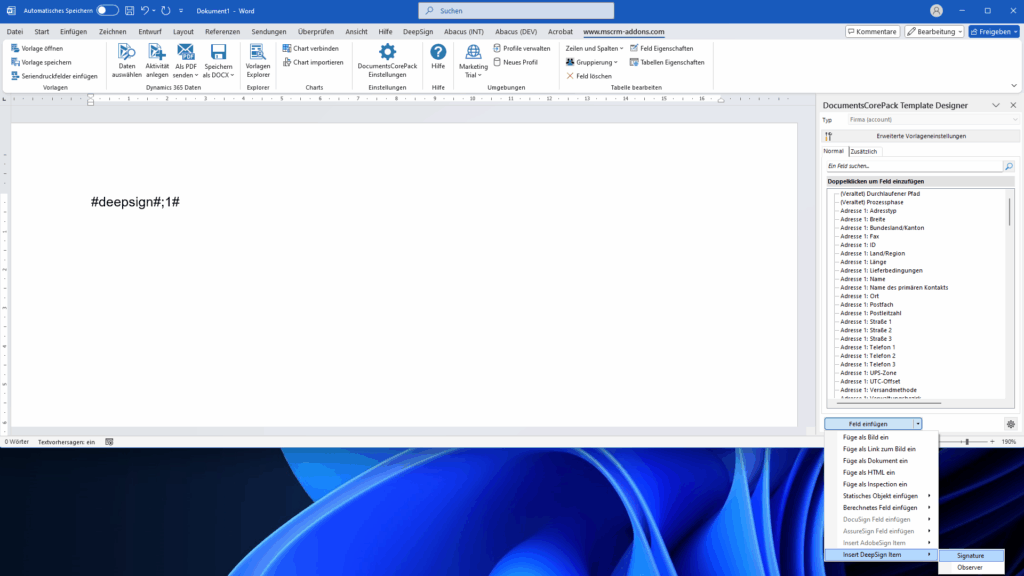Open the Zeilen und Spalten dropdown
The height and width of the screenshot is (576, 1024).
pos(594,48)
